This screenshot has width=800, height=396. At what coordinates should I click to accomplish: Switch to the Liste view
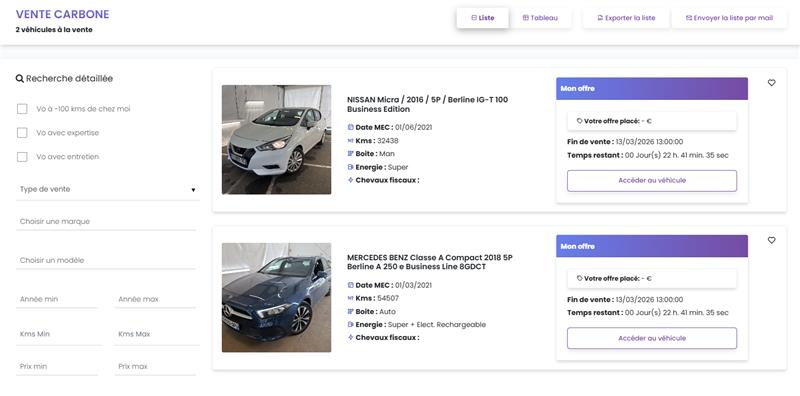tap(483, 18)
